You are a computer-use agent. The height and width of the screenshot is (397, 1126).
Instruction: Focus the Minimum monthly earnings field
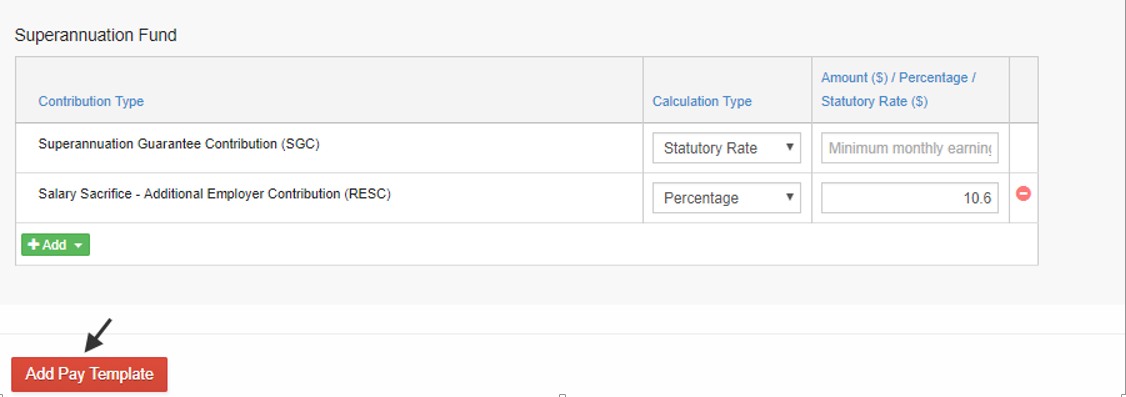[x=910, y=149]
